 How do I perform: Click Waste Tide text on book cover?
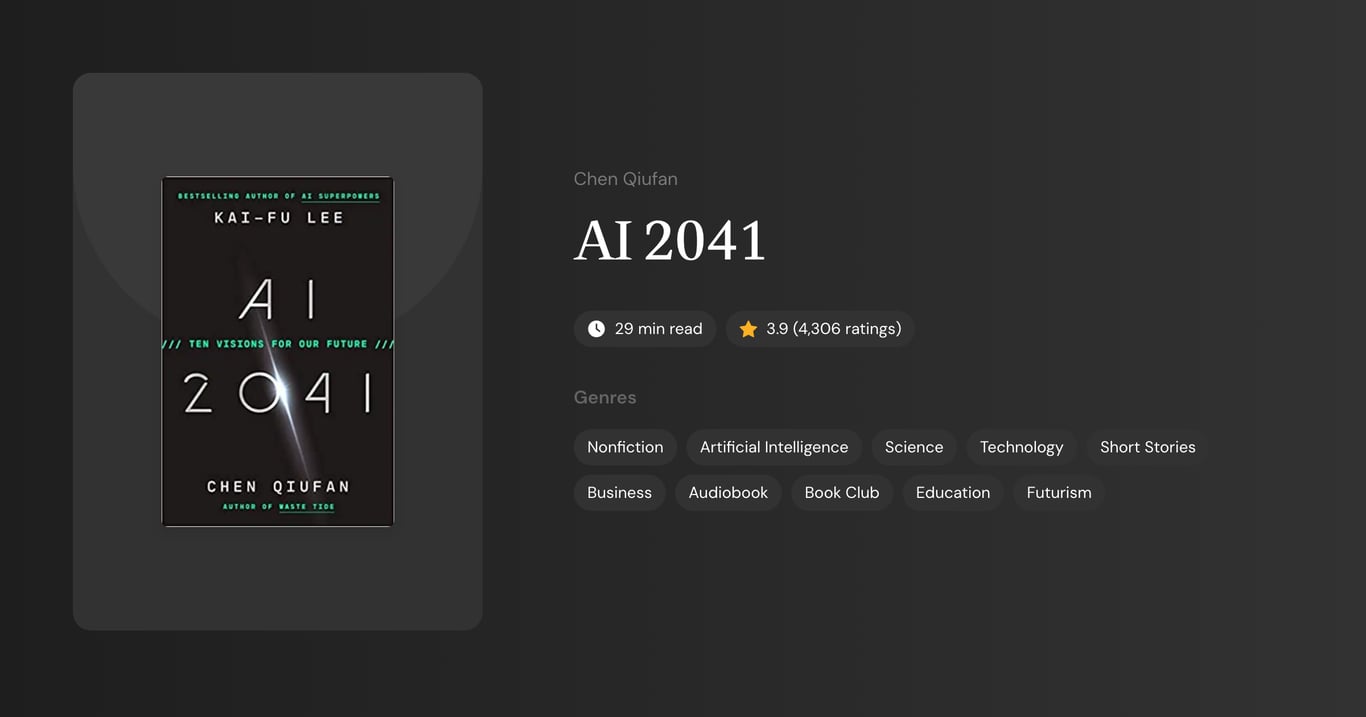(x=306, y=507)
